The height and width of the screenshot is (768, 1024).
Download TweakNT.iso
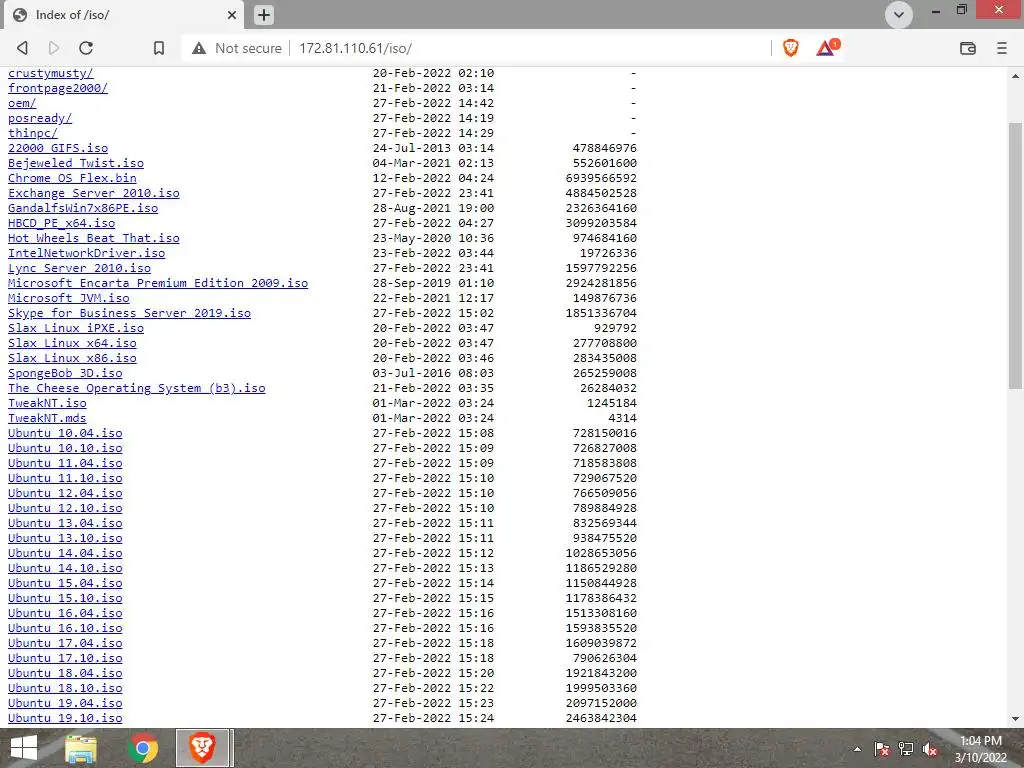pyautogui.click(x=47, y=404)
